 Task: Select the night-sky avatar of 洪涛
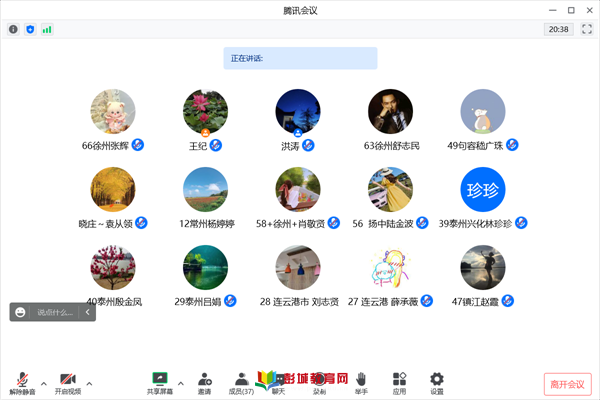coord(298,111)
